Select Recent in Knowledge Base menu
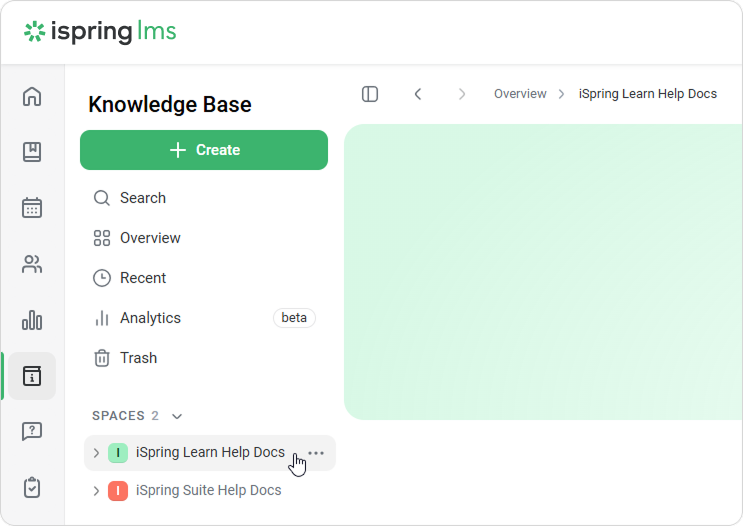Viewport: 743px width, 526px height. tap(142, 278)
